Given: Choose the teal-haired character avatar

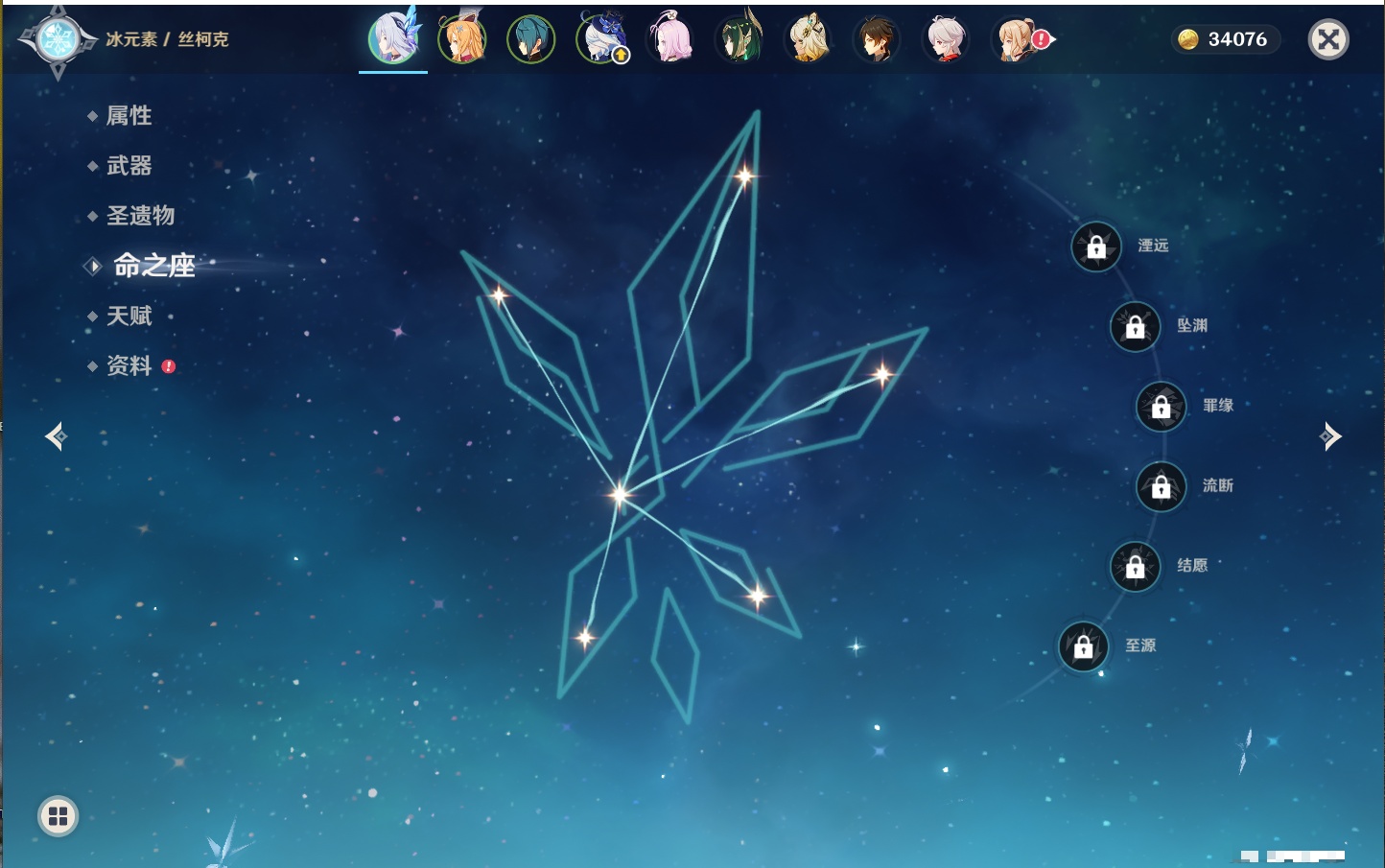Looking at the screenshot, I should 531,39.
